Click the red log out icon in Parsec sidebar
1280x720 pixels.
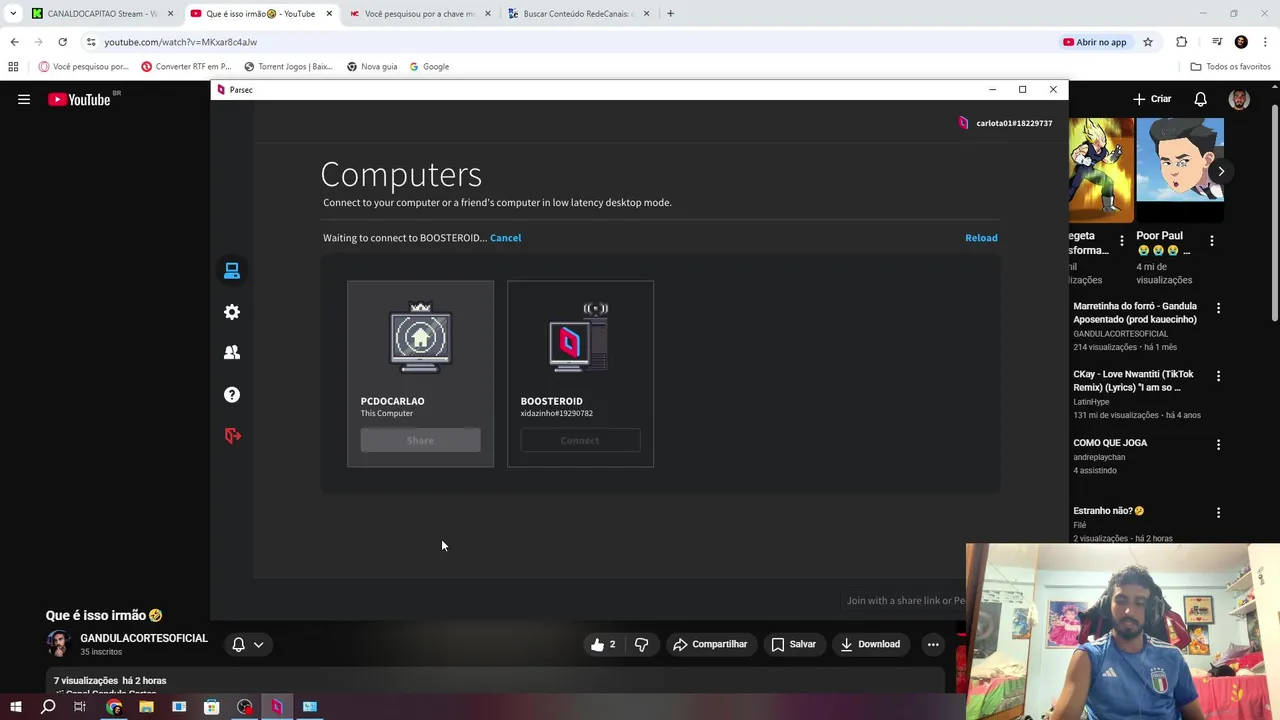232,436
